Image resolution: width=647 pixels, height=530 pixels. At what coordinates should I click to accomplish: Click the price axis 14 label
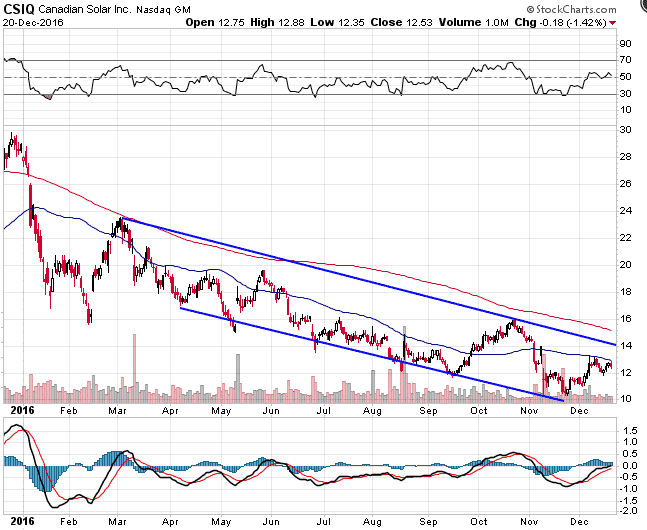[626, 345]
